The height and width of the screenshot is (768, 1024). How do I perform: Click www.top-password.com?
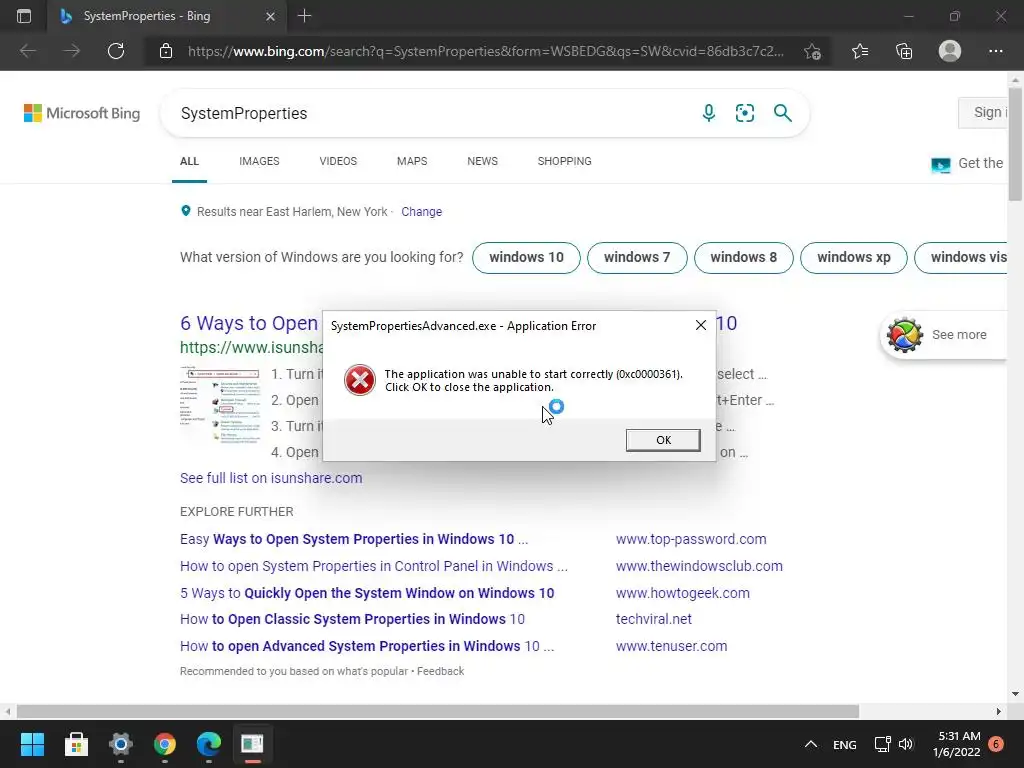(x=691, y=539)
